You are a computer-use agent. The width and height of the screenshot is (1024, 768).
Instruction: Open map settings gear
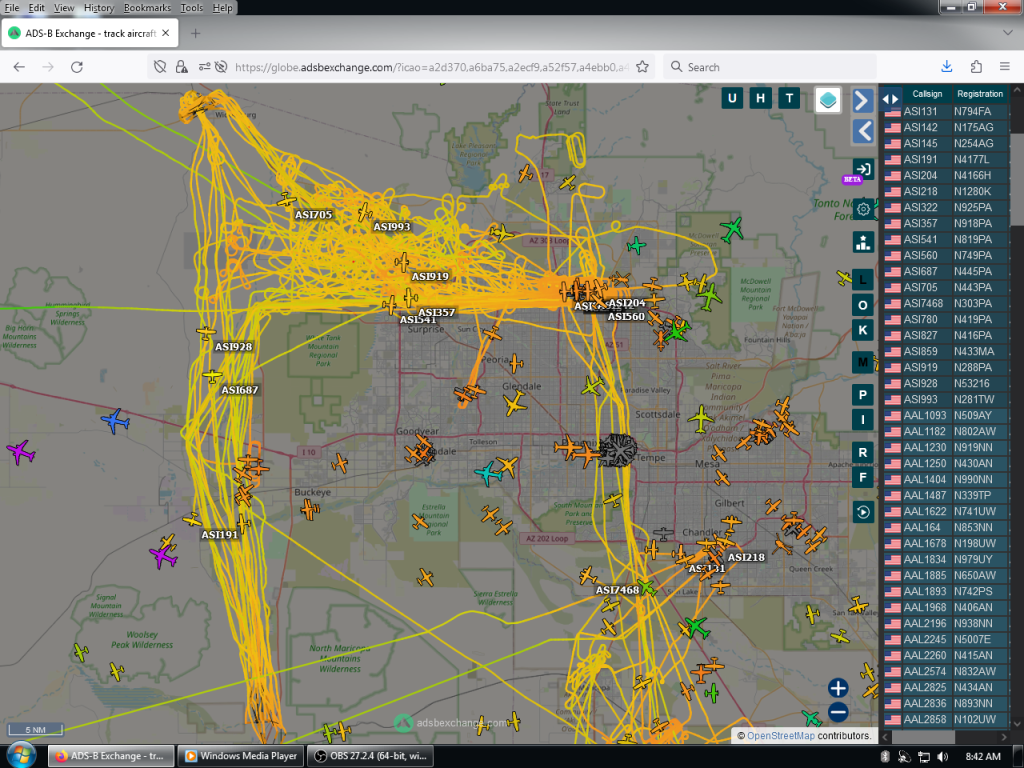pos(863,209)
